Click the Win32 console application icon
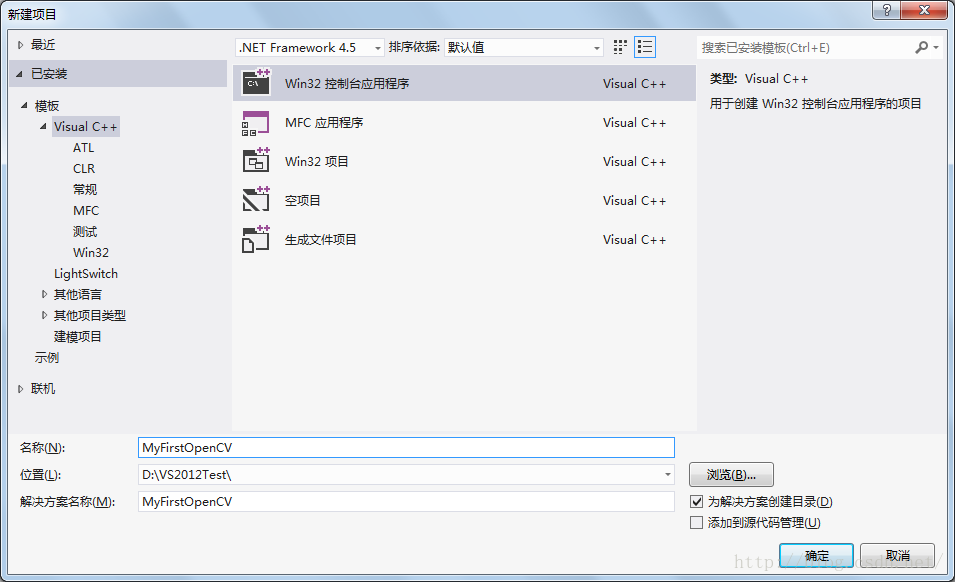955x582 pixels. point(256,83)
